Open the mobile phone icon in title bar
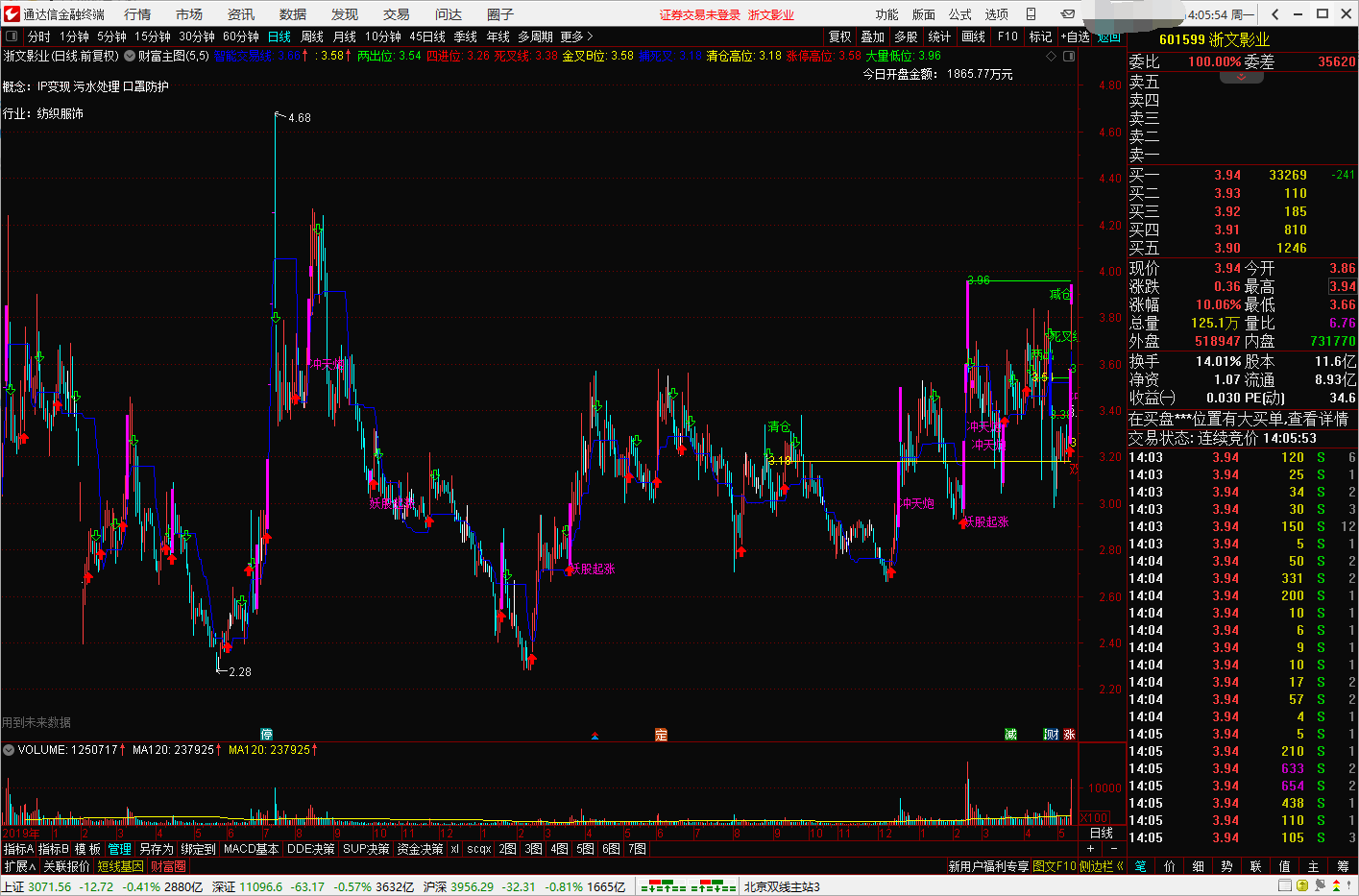The image size is (1359, 896). pos(1031,14)
